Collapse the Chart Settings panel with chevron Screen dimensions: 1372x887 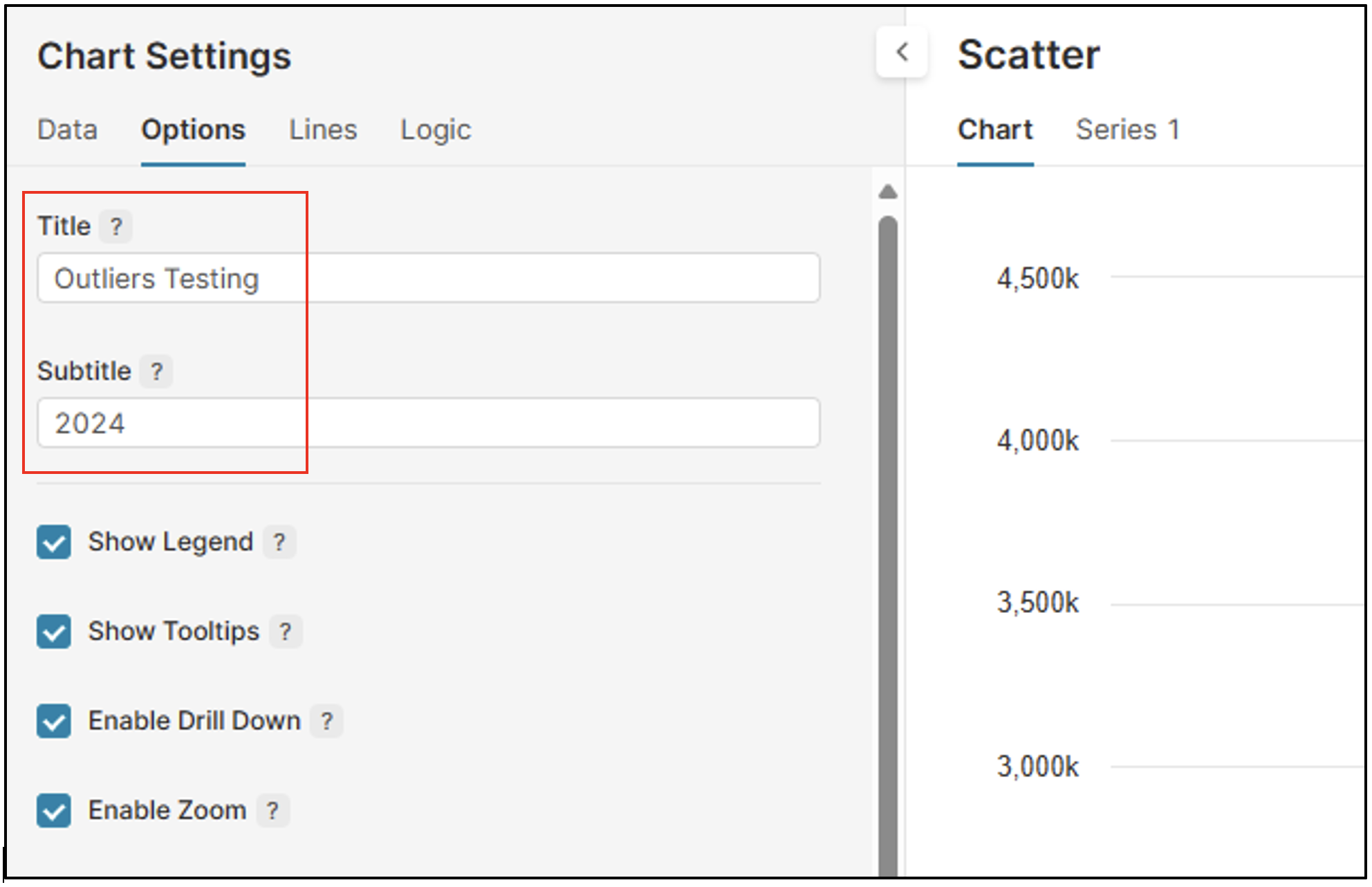(902, 53)
